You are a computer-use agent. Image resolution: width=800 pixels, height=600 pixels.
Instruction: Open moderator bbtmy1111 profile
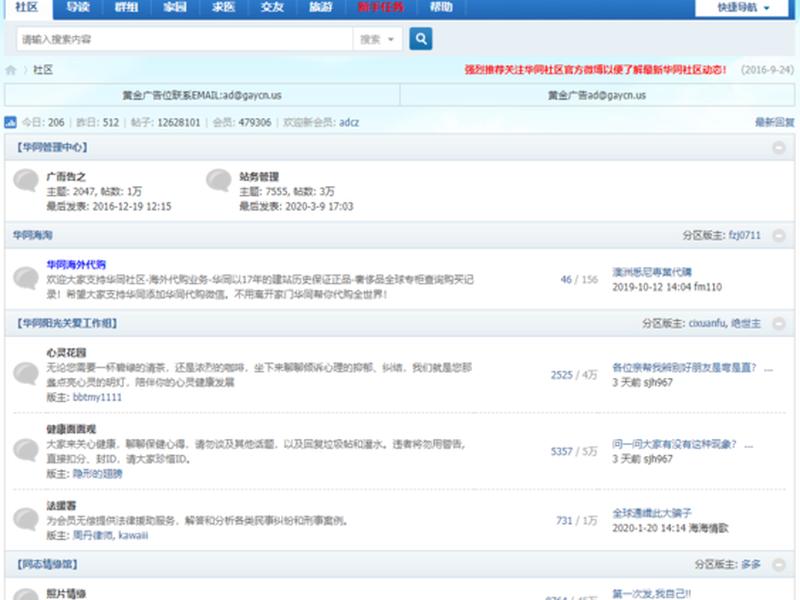click(x=97, y=397)
